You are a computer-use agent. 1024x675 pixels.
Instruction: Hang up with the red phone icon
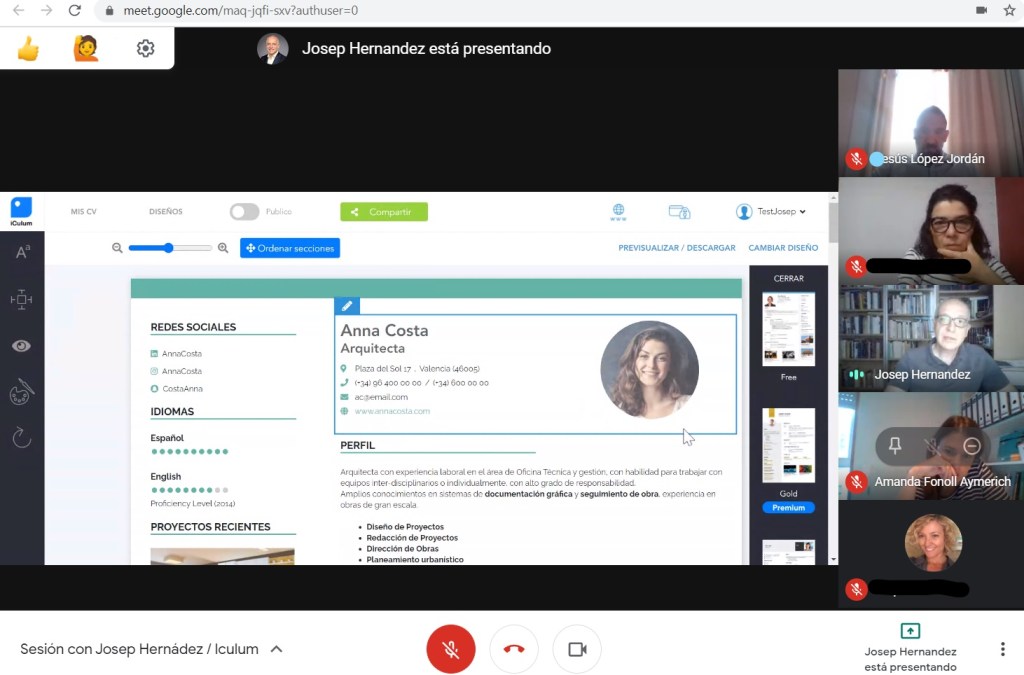click(514, 649)
